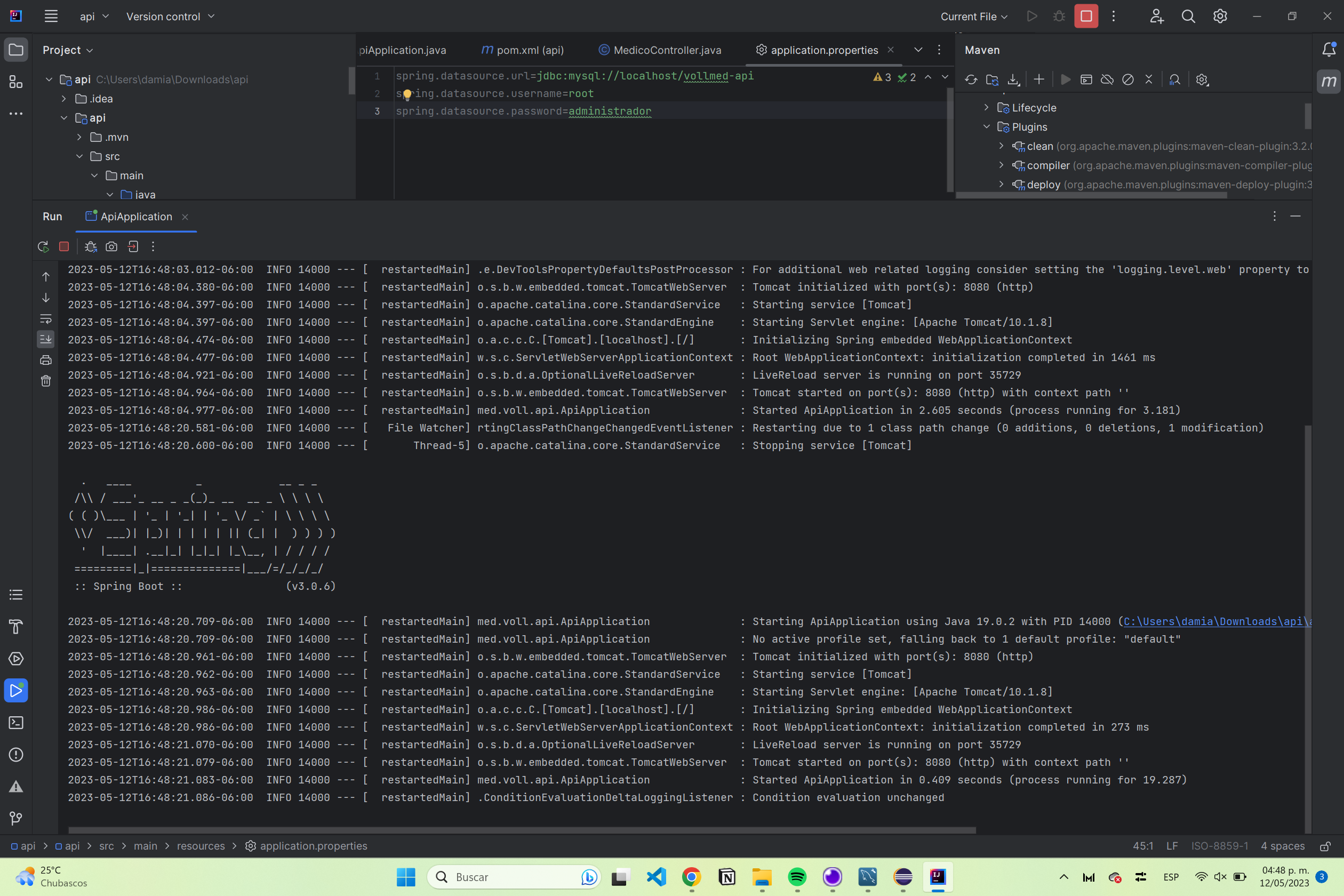This screenshot has width=1344, height=896.
Task: Click console vertical scrollbar
Action: (1307, 629)
